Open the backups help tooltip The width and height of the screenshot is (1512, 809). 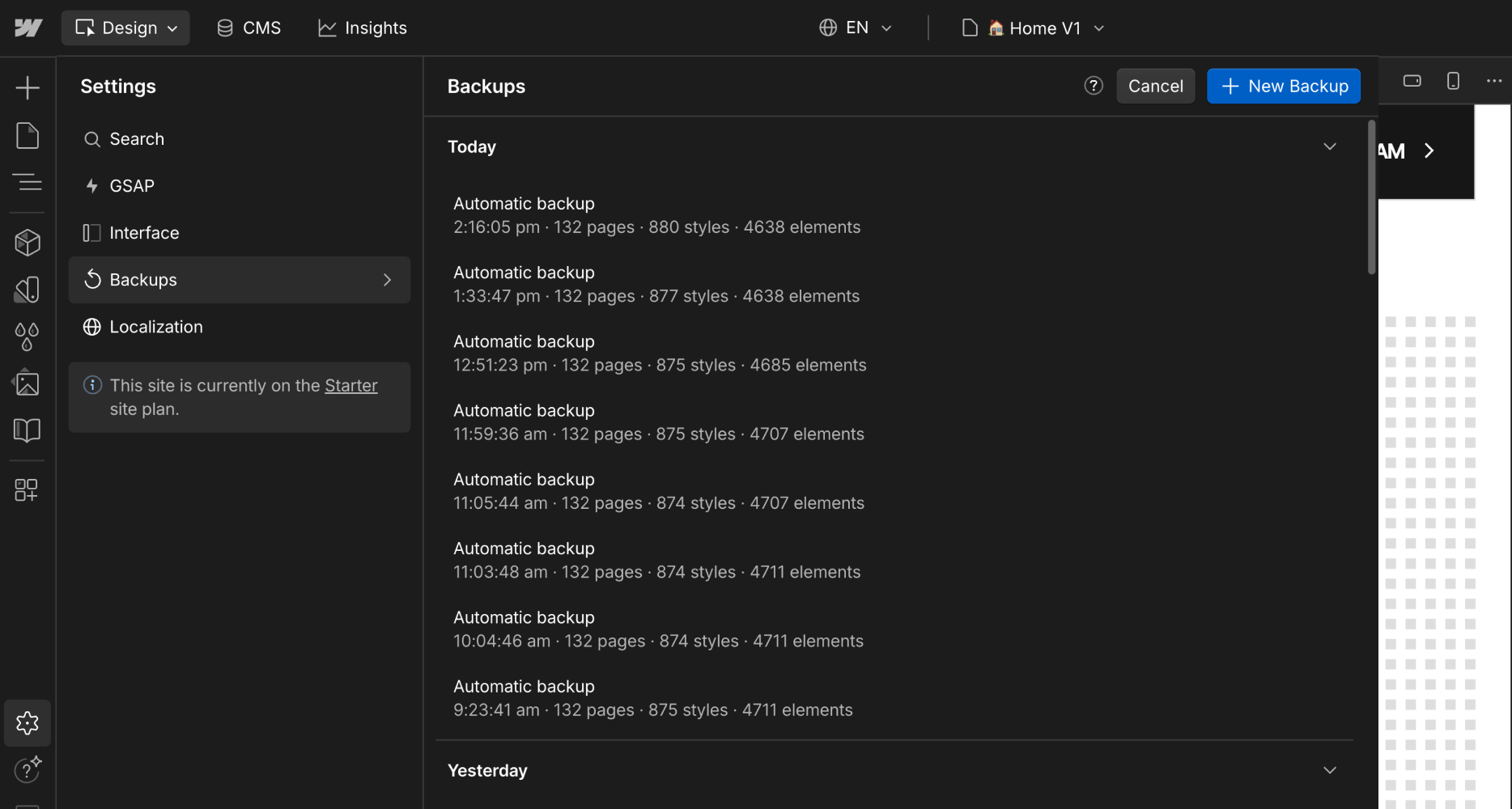pos(1094,85)
